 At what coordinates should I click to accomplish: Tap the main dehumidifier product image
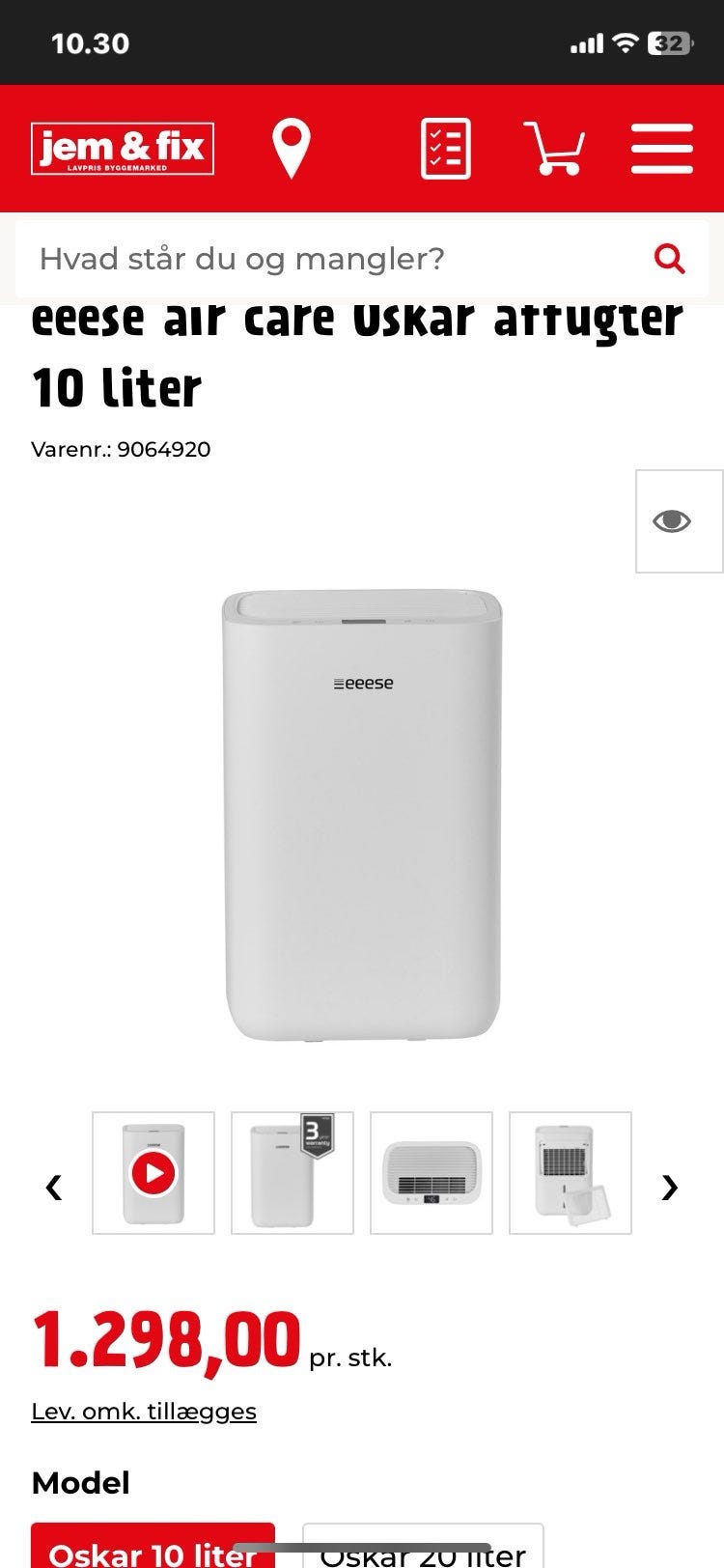(362, 815)
